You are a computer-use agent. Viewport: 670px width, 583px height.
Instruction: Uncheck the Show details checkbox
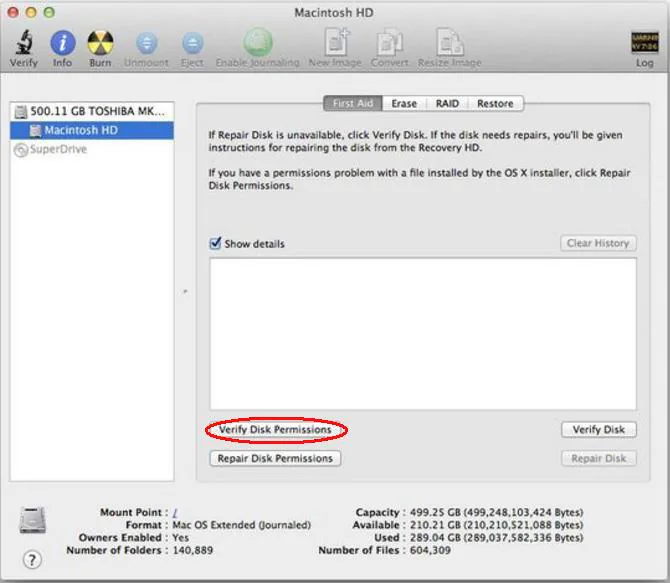pyautogui.click(x=215, y=243)
